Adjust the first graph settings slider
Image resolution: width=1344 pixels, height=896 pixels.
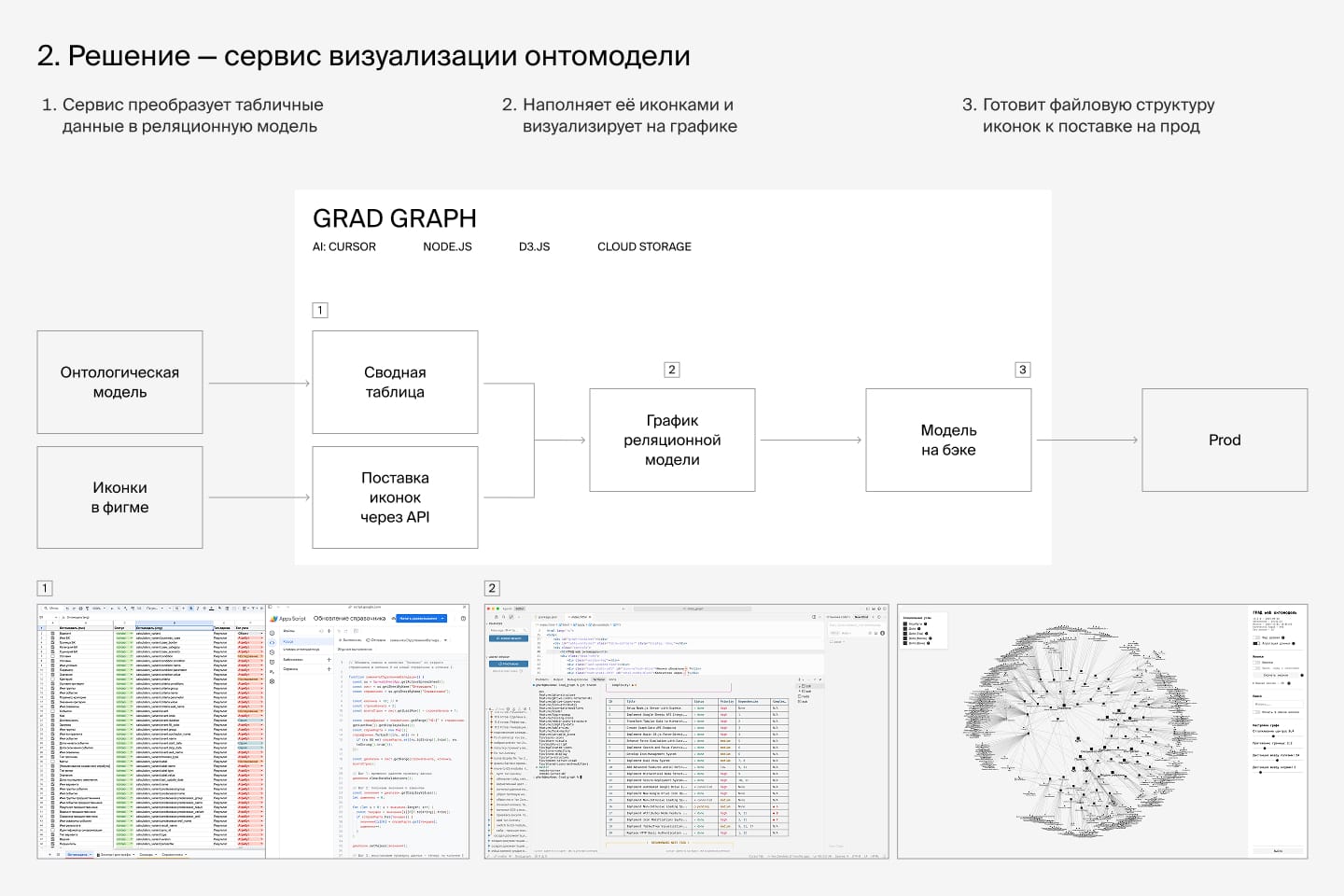click(1275, 736)
